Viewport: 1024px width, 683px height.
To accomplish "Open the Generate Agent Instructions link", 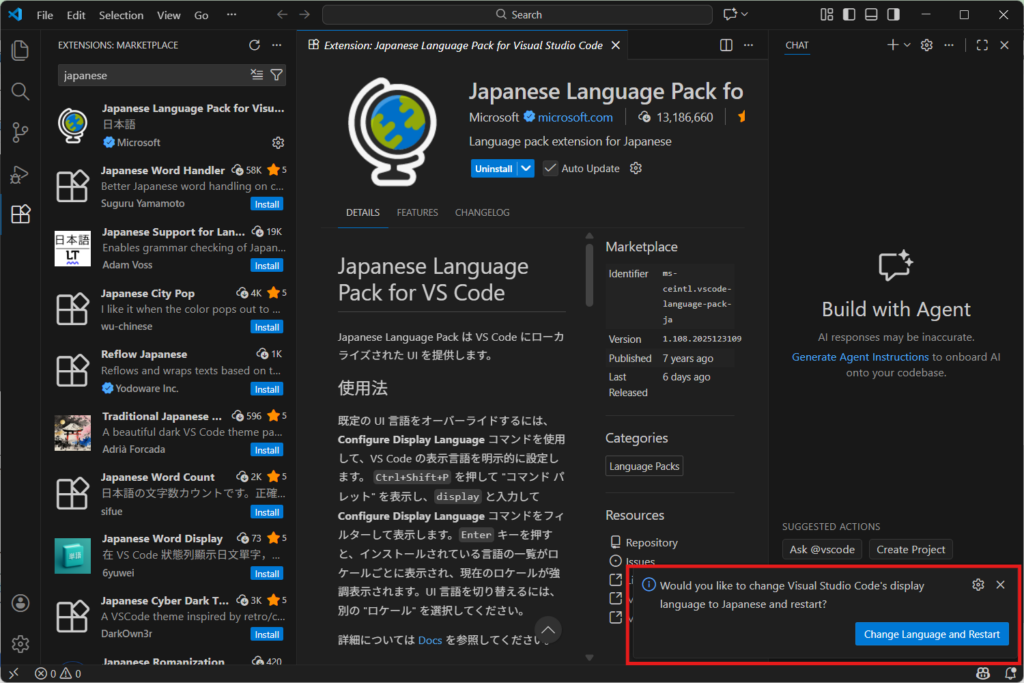I will [x=860, y=357].
